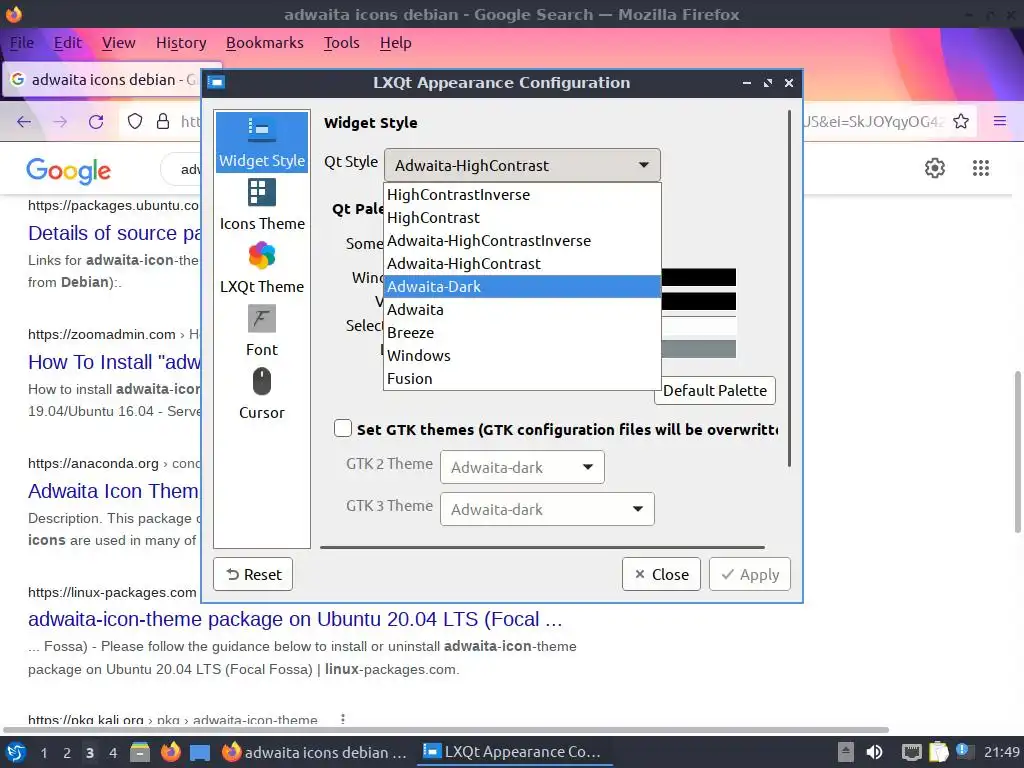Image resolution: width=1024 pixels, height=768 pixels.
Task: Open the History menu
Action: pyautogui.click(x=181, y=42)
